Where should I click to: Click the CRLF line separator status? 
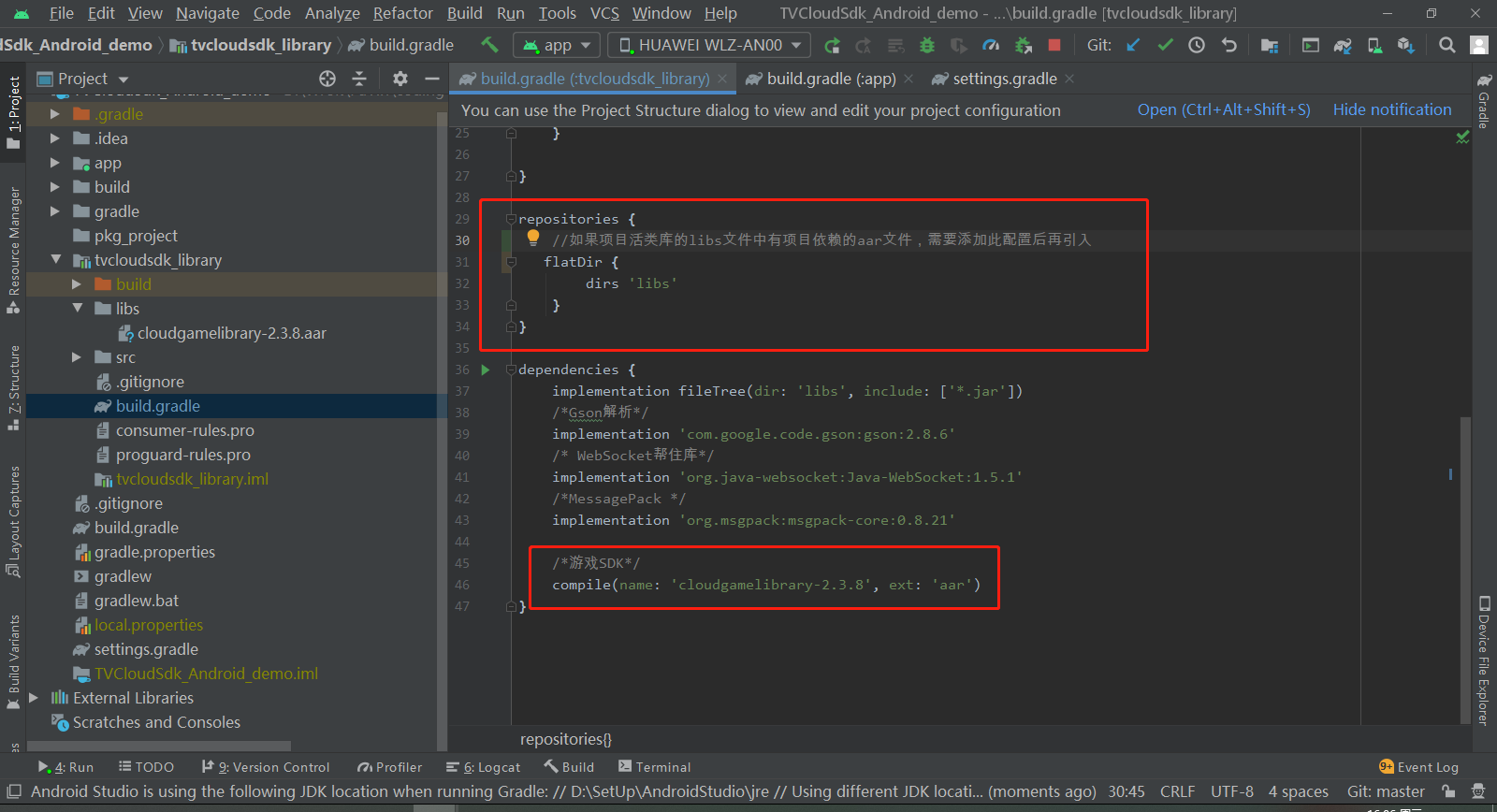point(1177,791)
